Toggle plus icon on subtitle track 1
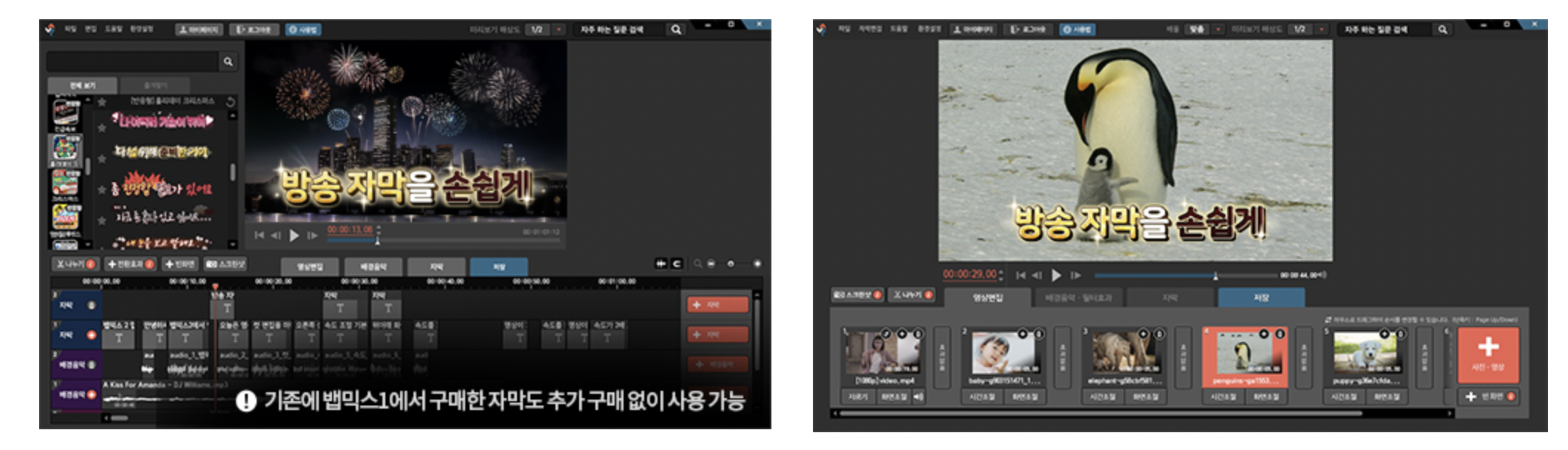The height and width of the screenshot is (450, 1568). [92, 335]
